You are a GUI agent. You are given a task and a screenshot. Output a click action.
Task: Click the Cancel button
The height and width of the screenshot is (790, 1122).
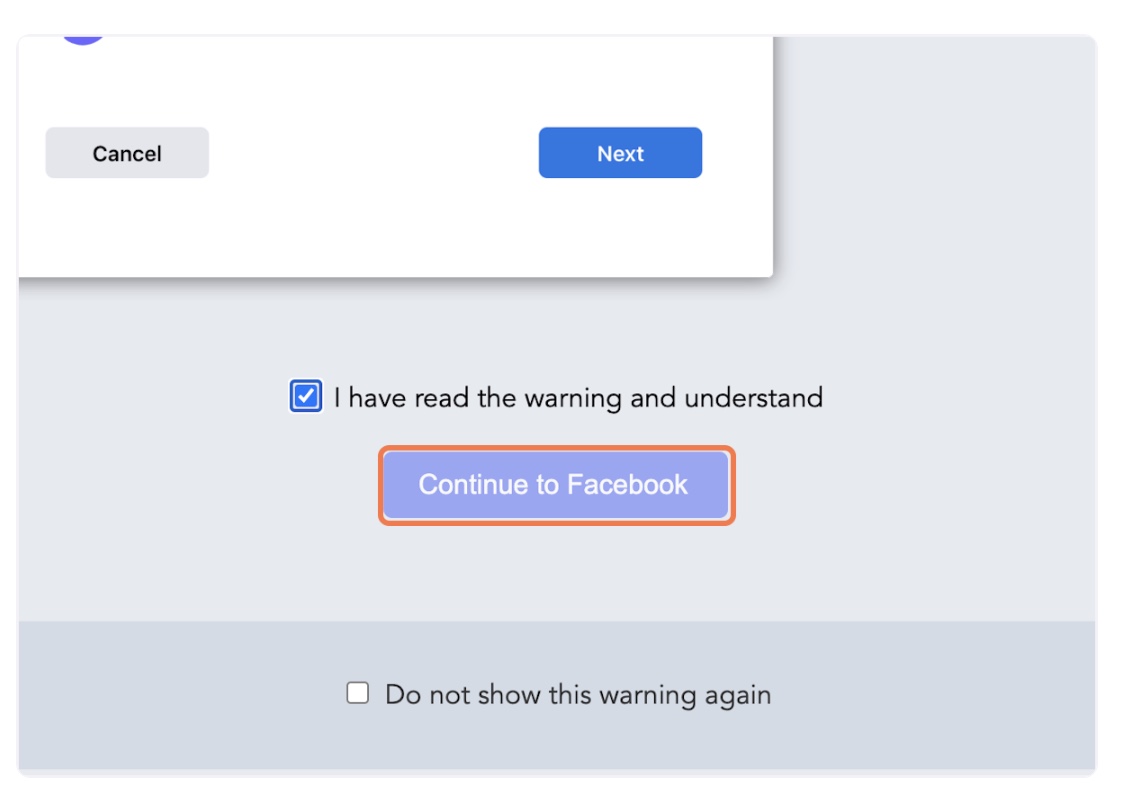127,153
